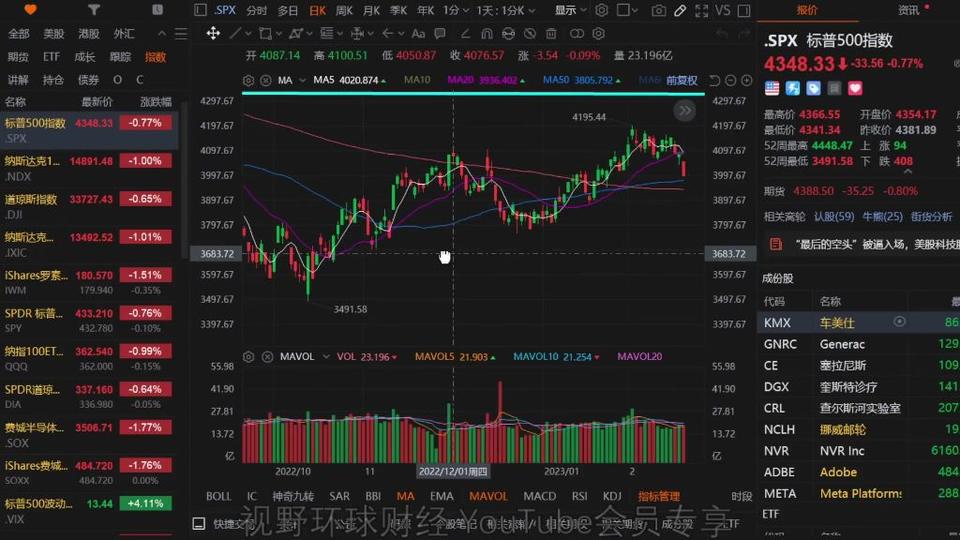Select the 美股 watchlist tab
This screenshot has height=540, width=960.
tap(53, 34)
